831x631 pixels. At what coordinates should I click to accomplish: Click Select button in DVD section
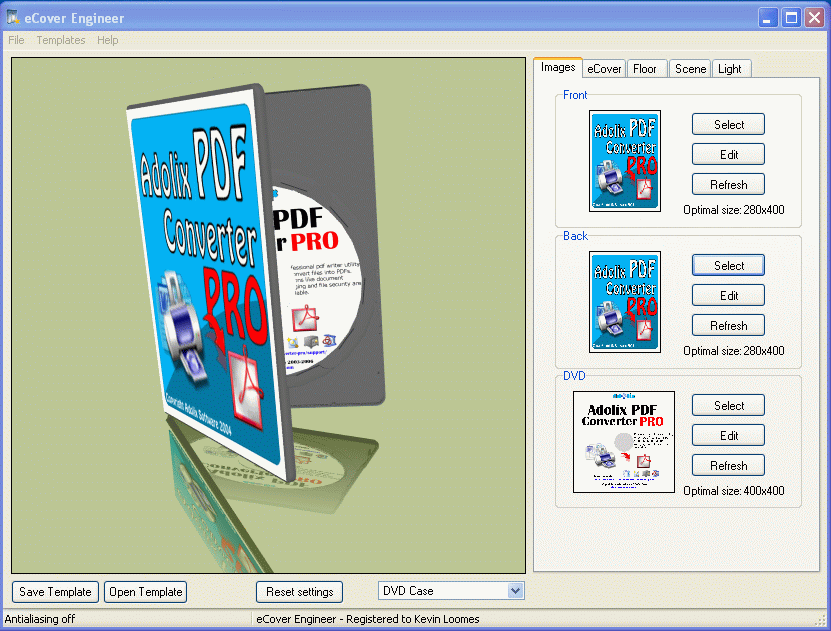(x=728, y=405)
